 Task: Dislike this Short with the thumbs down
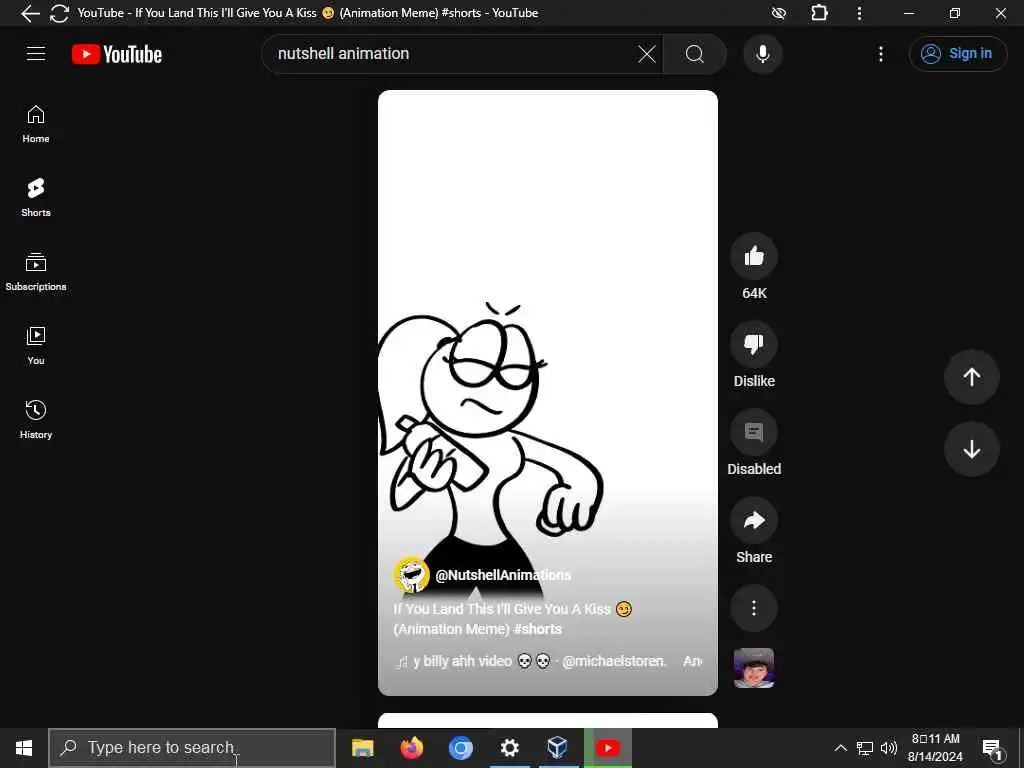[x=754, y=344]
